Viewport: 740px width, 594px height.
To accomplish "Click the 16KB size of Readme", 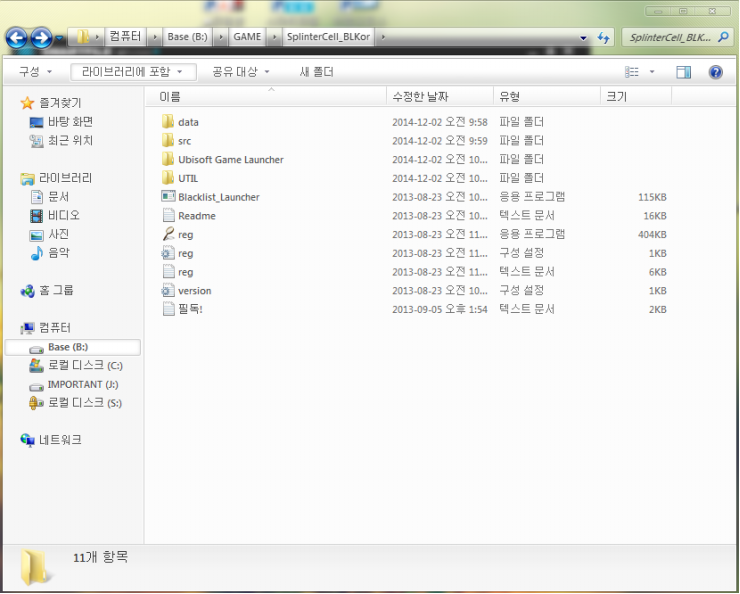I will [x=655, y=216].
